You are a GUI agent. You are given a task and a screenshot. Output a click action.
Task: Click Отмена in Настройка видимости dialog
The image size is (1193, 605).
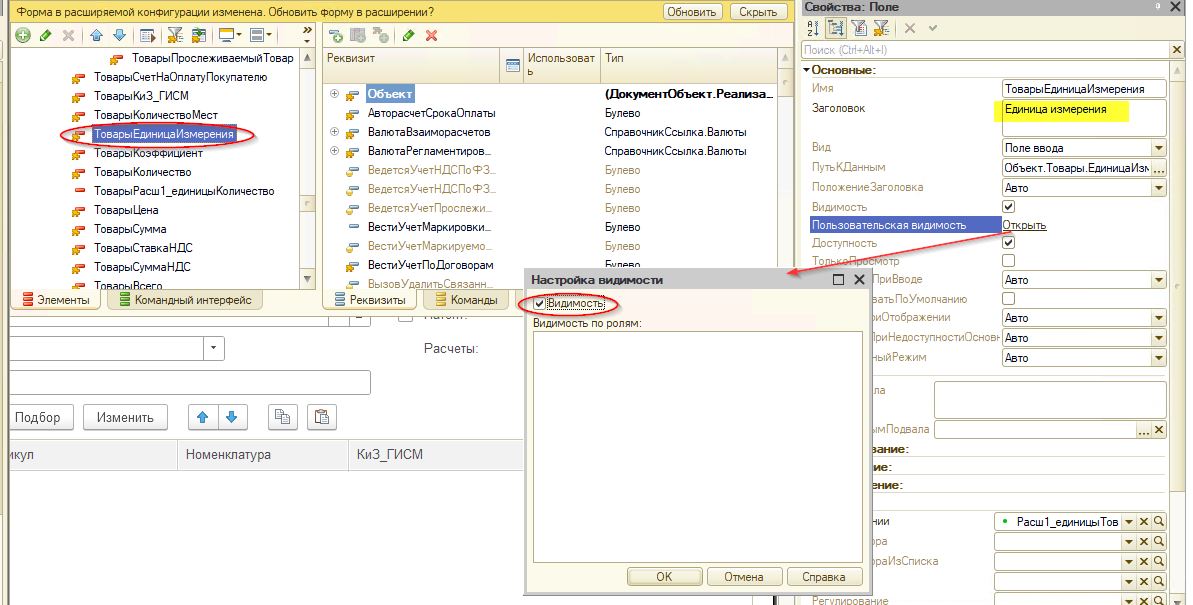pyautogui.click(x=744, y=577)
